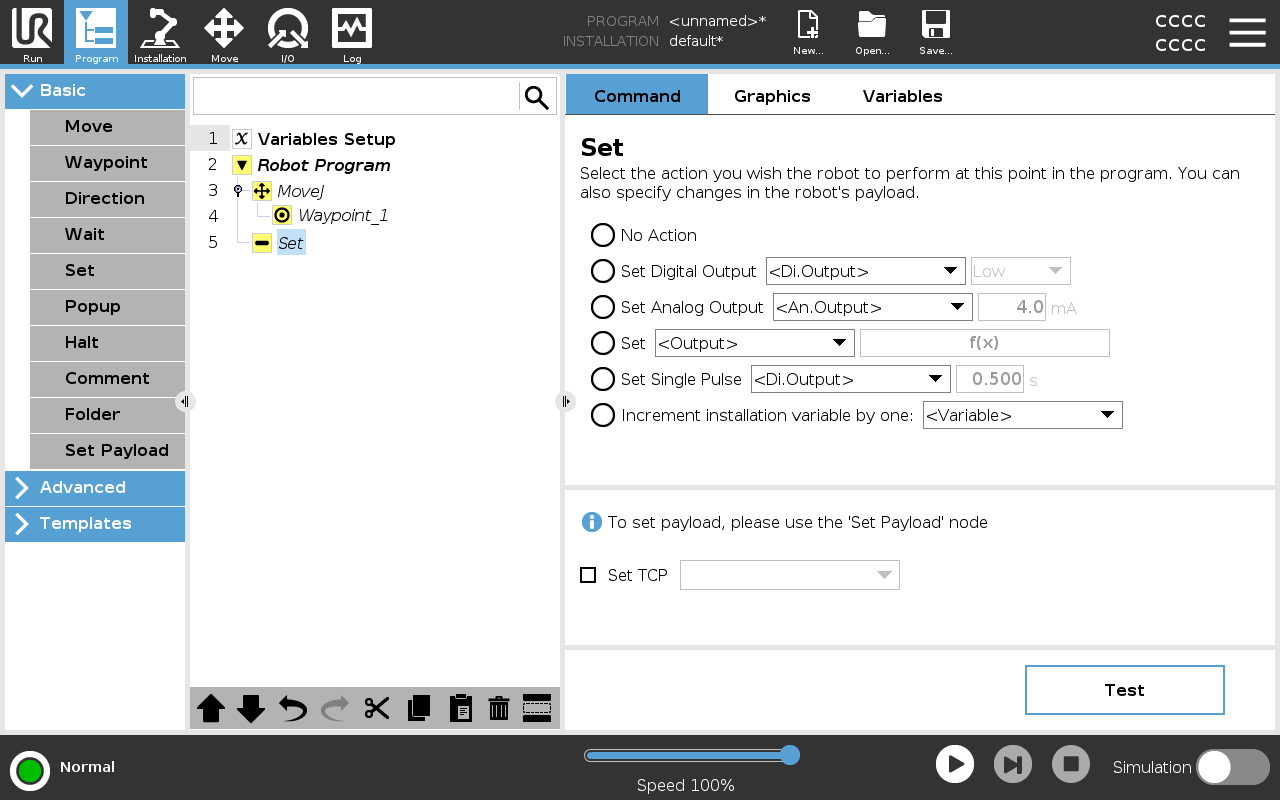The image size is (1280, 800).
Task: Click the undo arrow icon
Action: 293,709
